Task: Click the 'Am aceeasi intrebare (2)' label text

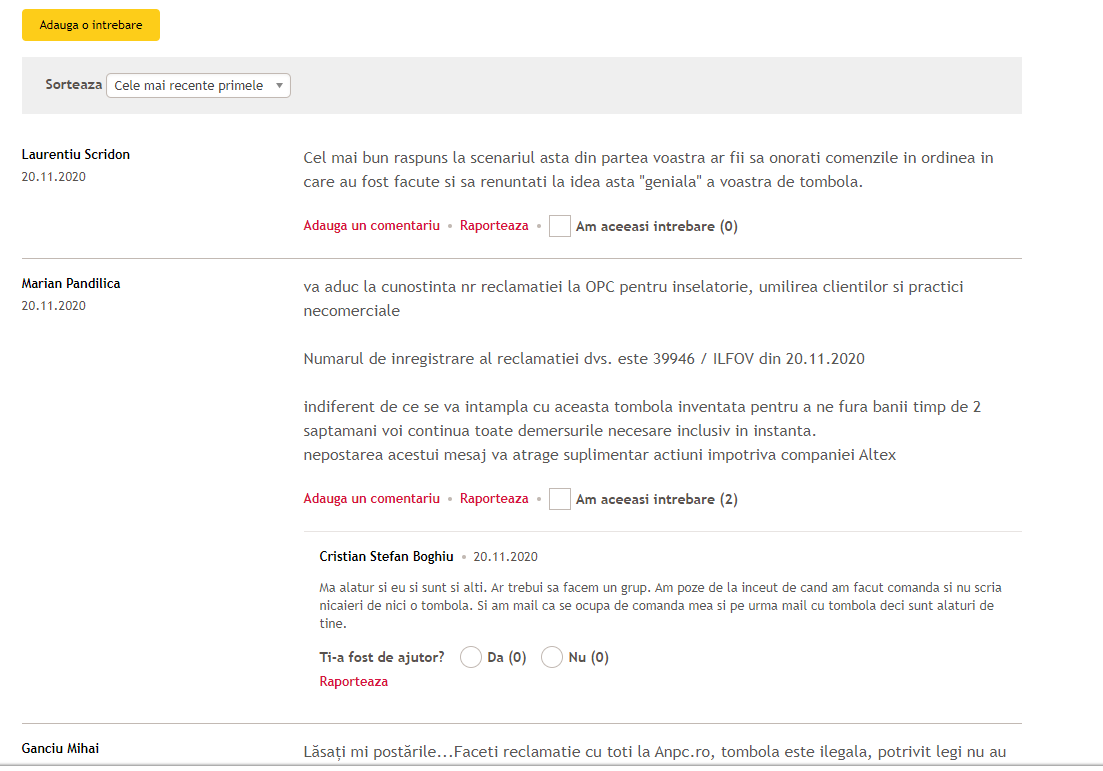Action: [656, 499]
